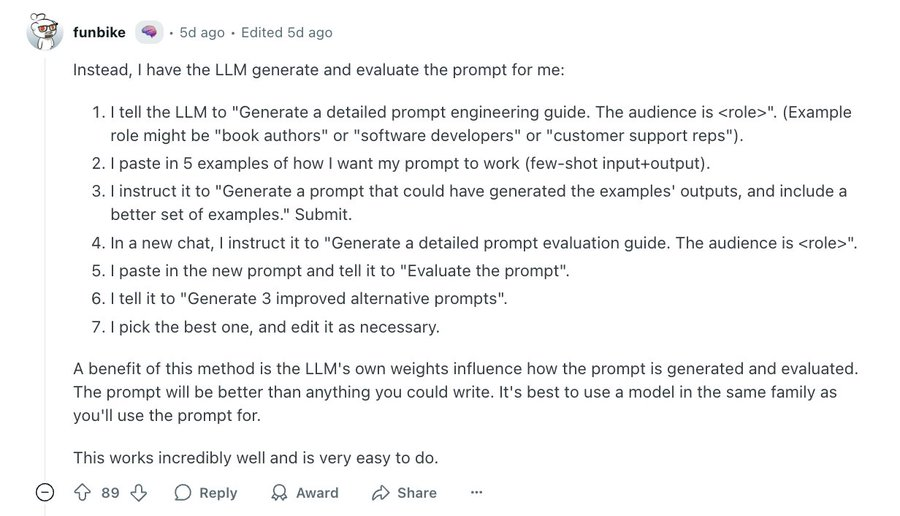Click the "5d ago" timestamp permalink
Image resolution: width=900 pixels, height=516 pixels.
coord(202,32)
